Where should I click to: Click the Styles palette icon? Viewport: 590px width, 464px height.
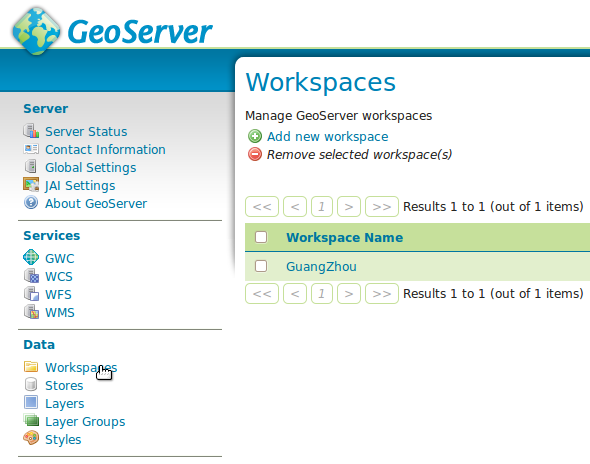tap(31, 438)
